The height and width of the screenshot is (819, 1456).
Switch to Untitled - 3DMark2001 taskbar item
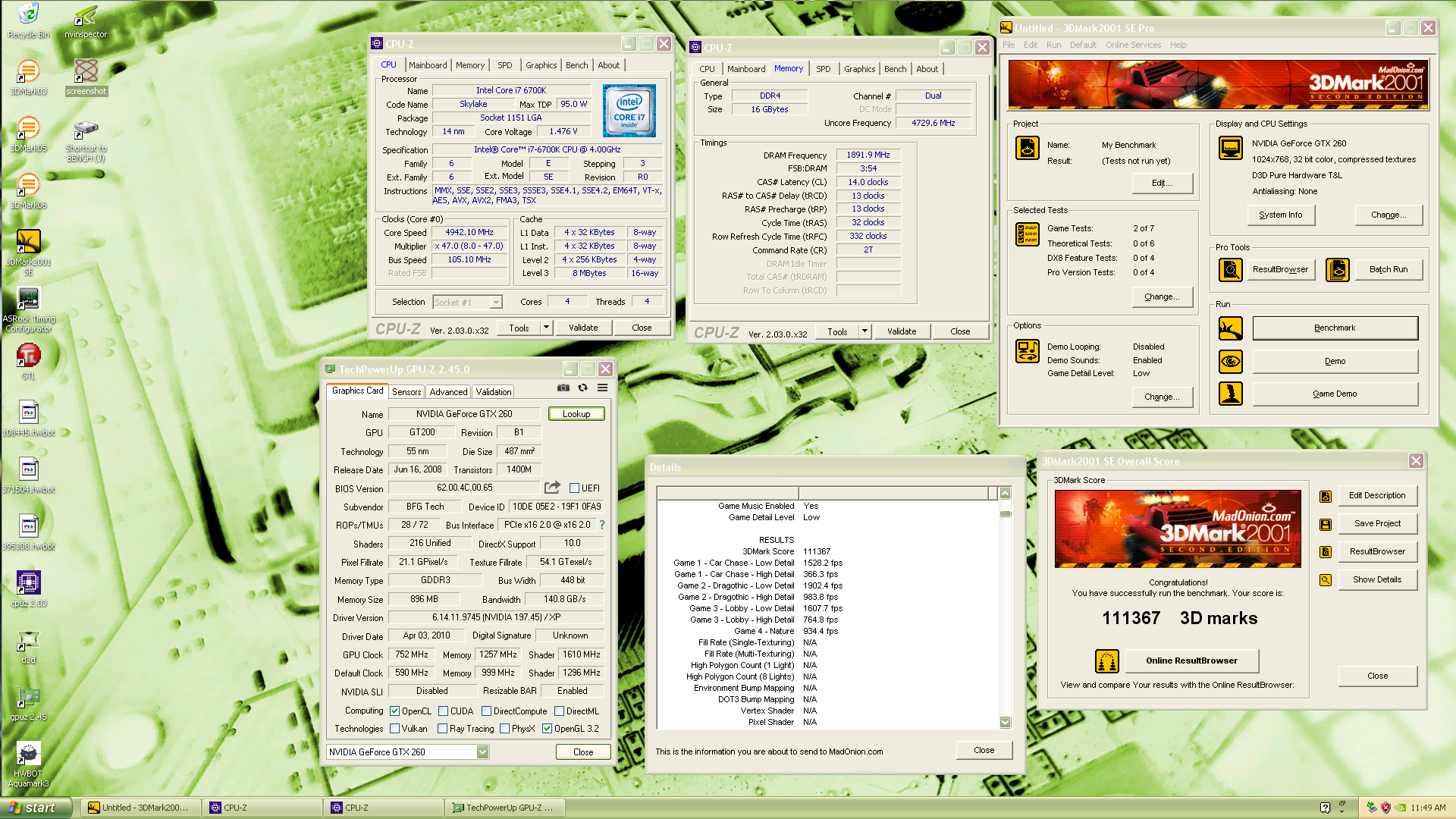140,808
